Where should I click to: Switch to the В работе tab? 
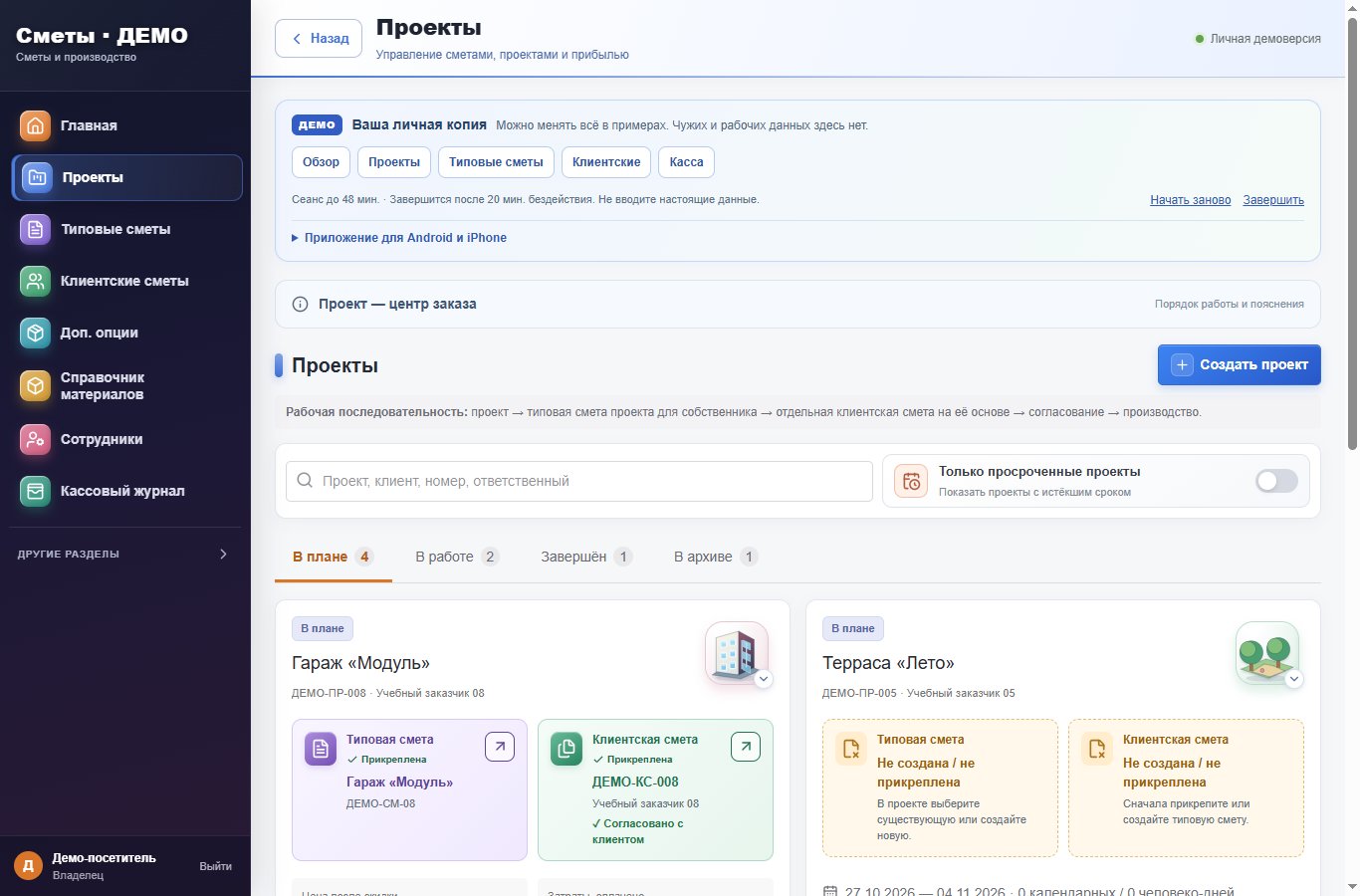coord(456,557)
